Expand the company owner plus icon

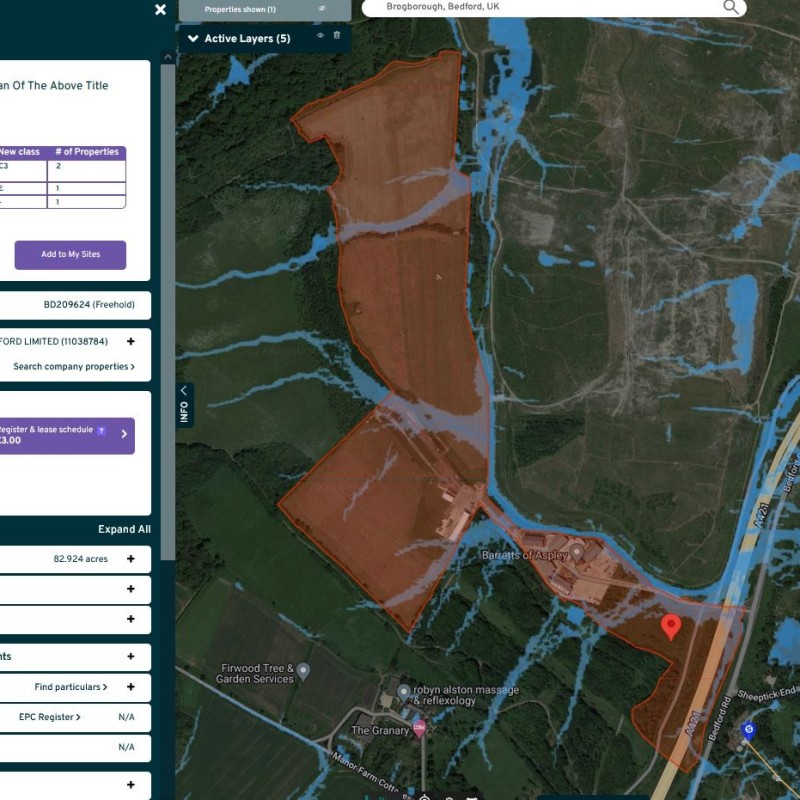coord(130,342)
